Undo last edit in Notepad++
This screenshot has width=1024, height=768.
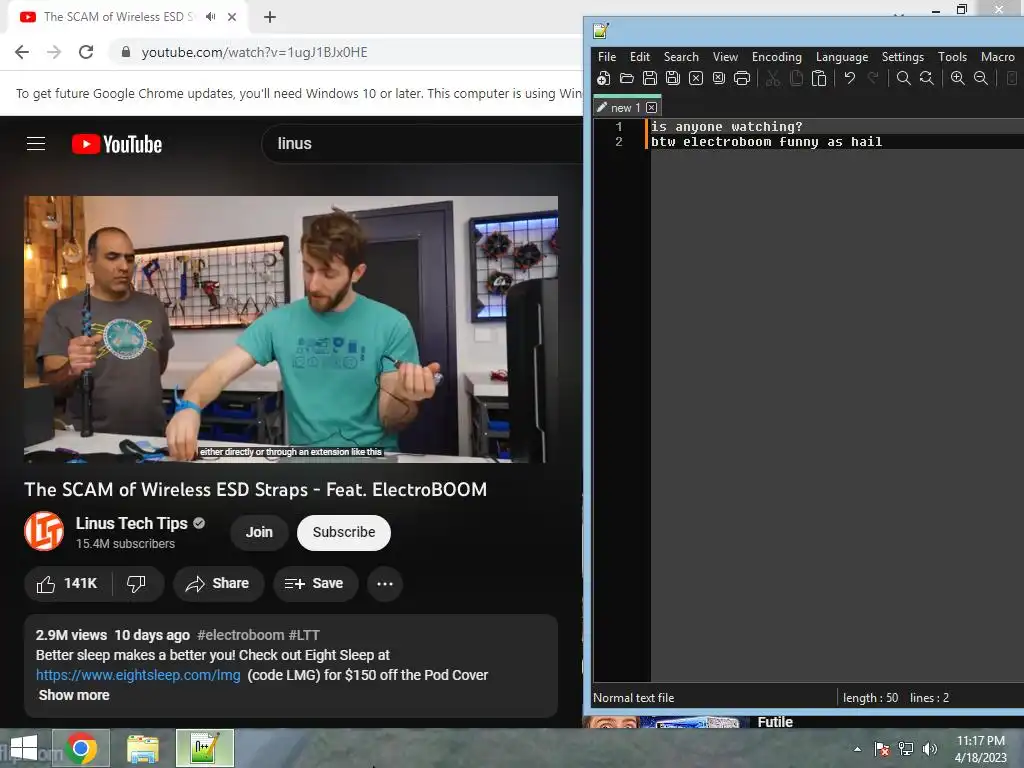[x=849, y=78]
